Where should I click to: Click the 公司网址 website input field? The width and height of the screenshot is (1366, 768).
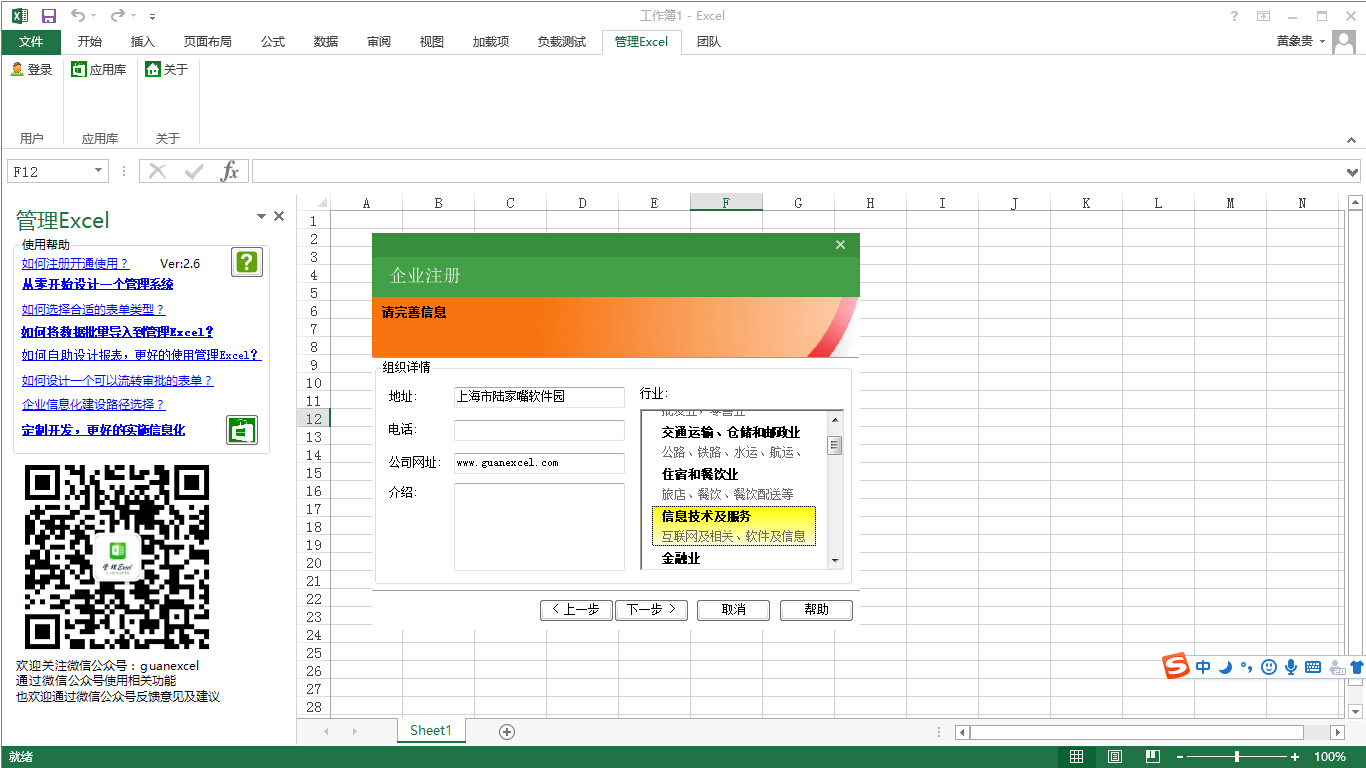coord(539,463)
